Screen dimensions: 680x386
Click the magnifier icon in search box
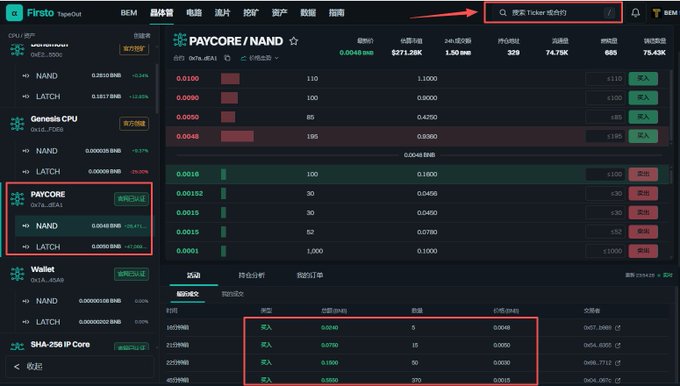pos(503,13)
